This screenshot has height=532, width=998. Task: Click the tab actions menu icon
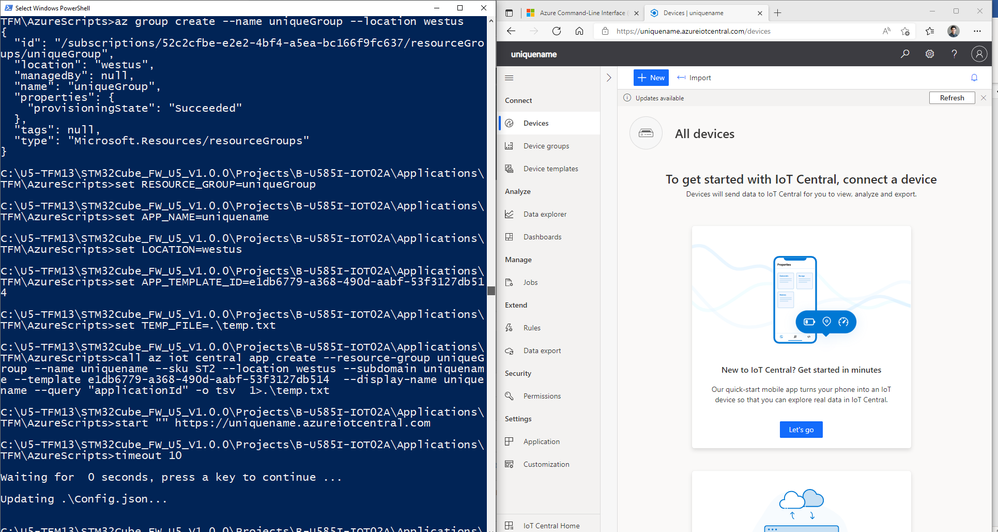[509, 13]
